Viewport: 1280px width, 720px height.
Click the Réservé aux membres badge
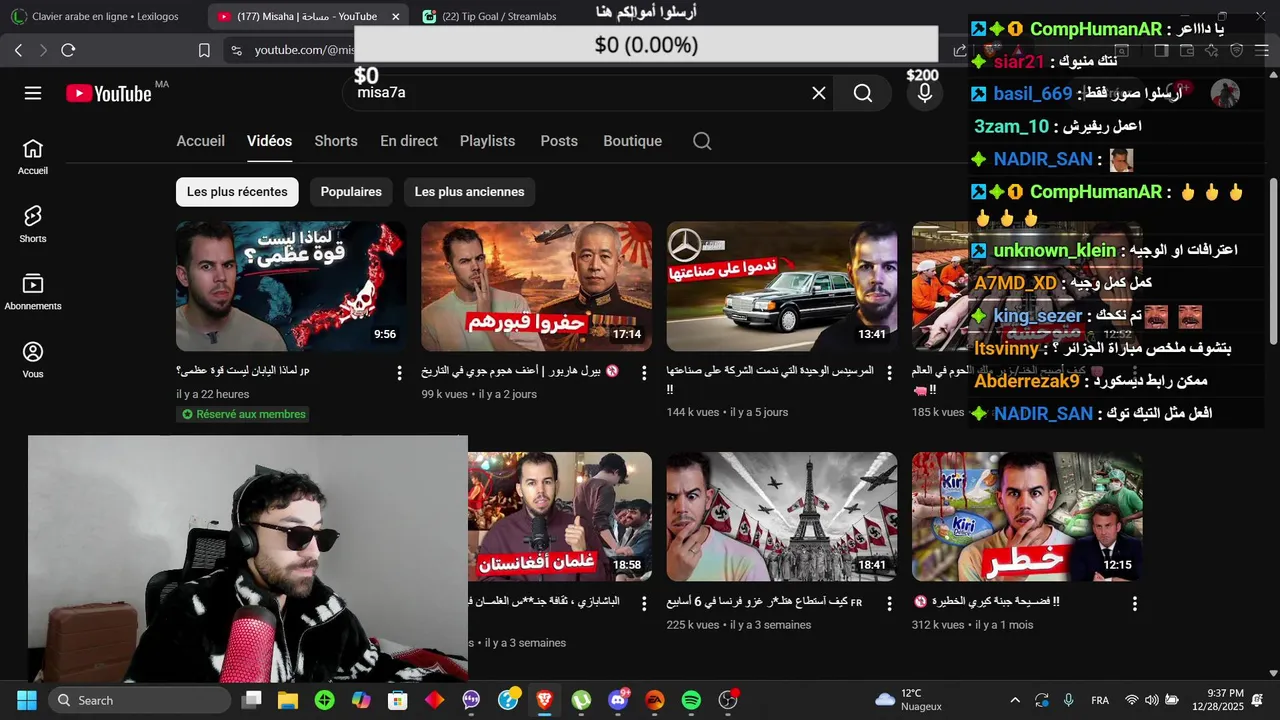tap(242, 414)
